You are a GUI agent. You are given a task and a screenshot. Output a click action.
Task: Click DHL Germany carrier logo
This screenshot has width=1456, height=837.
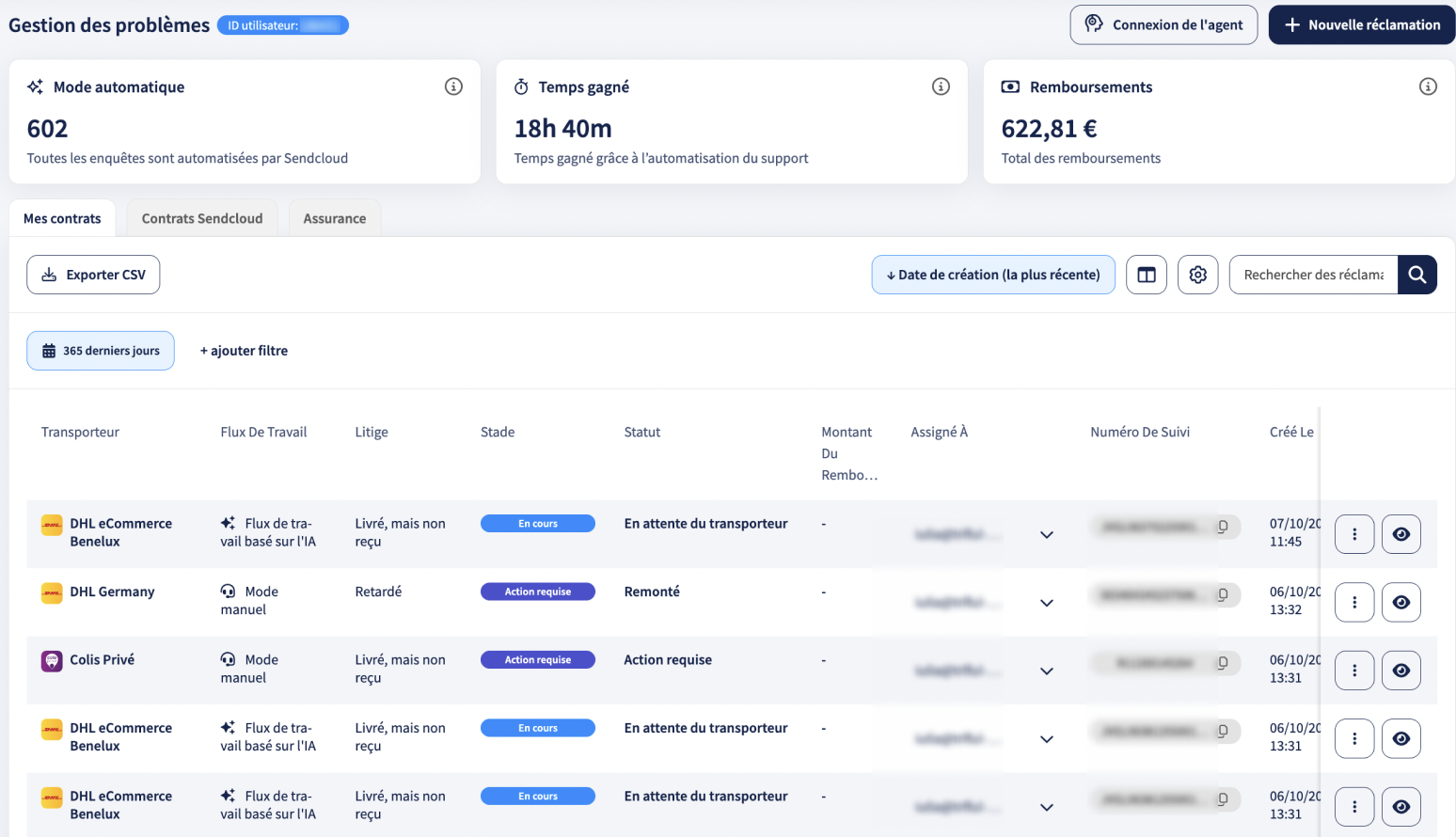point(52,593)
